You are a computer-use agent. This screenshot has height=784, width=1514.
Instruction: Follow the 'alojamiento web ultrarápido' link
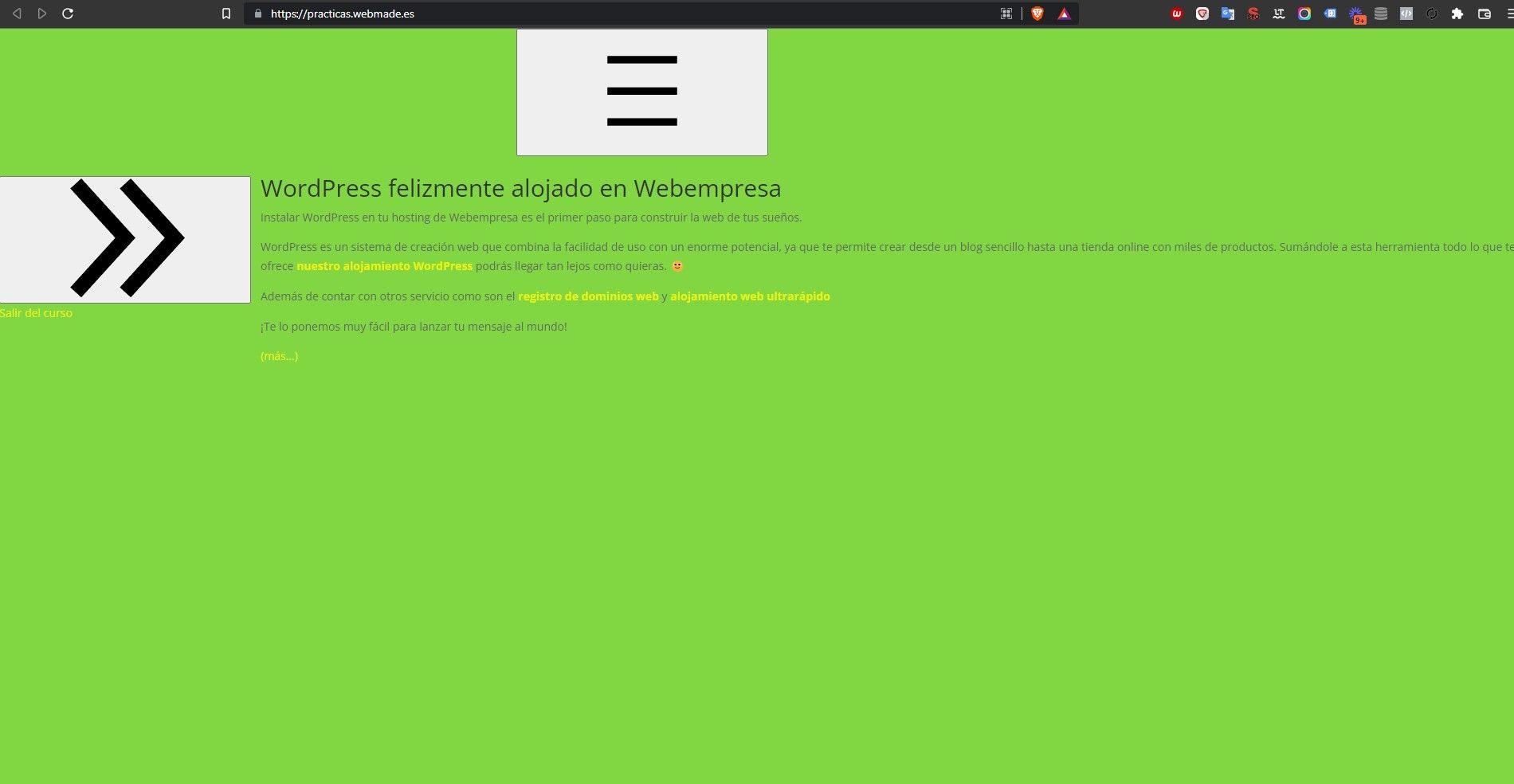(x=750, y=296)
